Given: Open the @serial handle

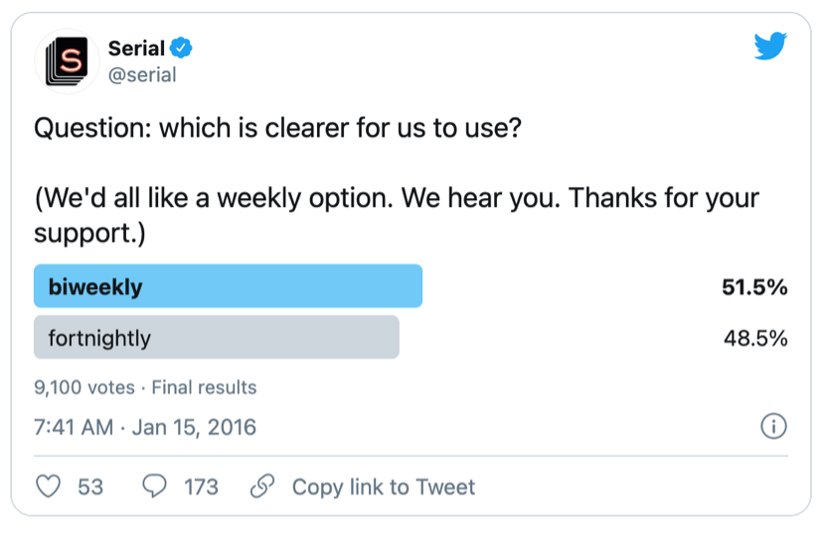Looking at the screenshot, I should point(142,75).
